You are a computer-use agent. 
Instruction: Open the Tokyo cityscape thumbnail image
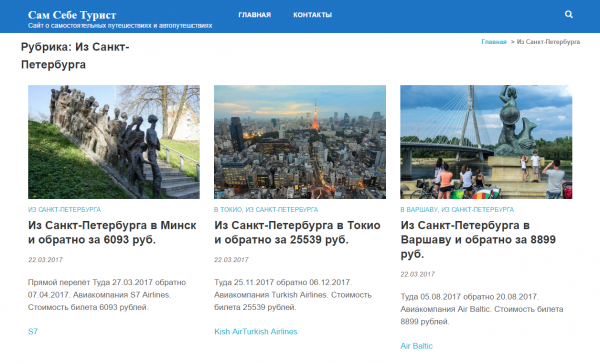click(300, 142)
